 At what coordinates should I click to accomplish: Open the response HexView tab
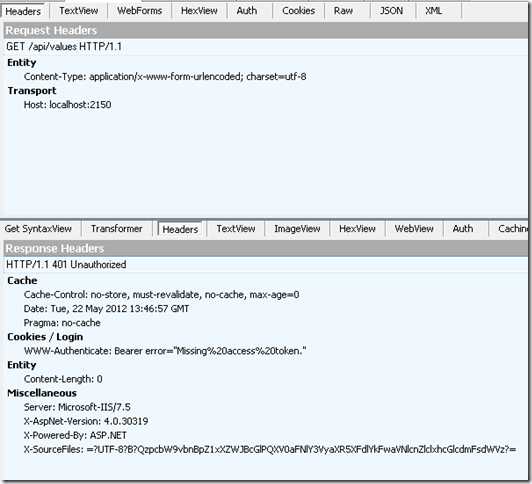click(x=357, y=229)
